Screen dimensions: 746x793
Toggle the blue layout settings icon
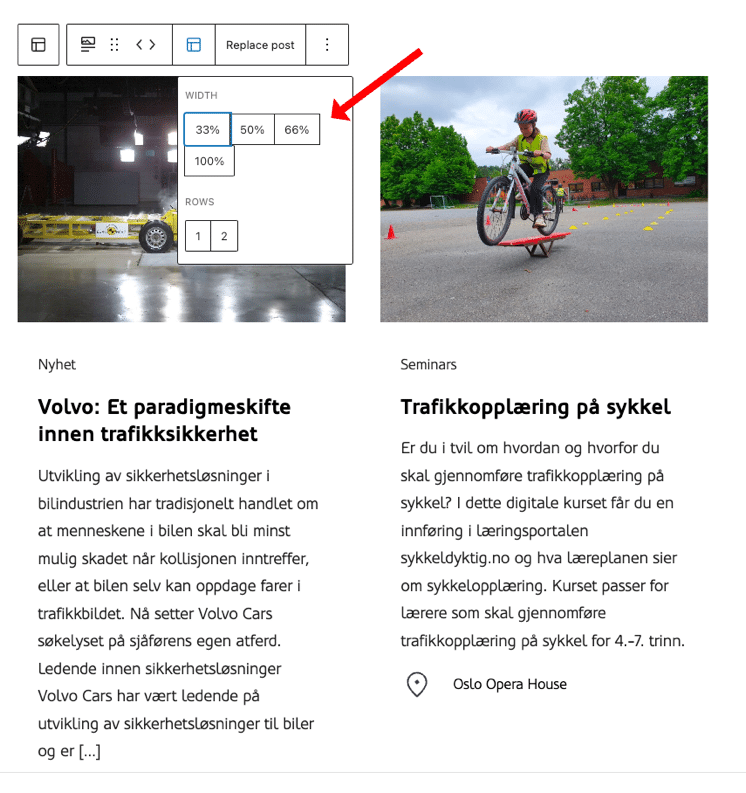click(x=194, y=45)
